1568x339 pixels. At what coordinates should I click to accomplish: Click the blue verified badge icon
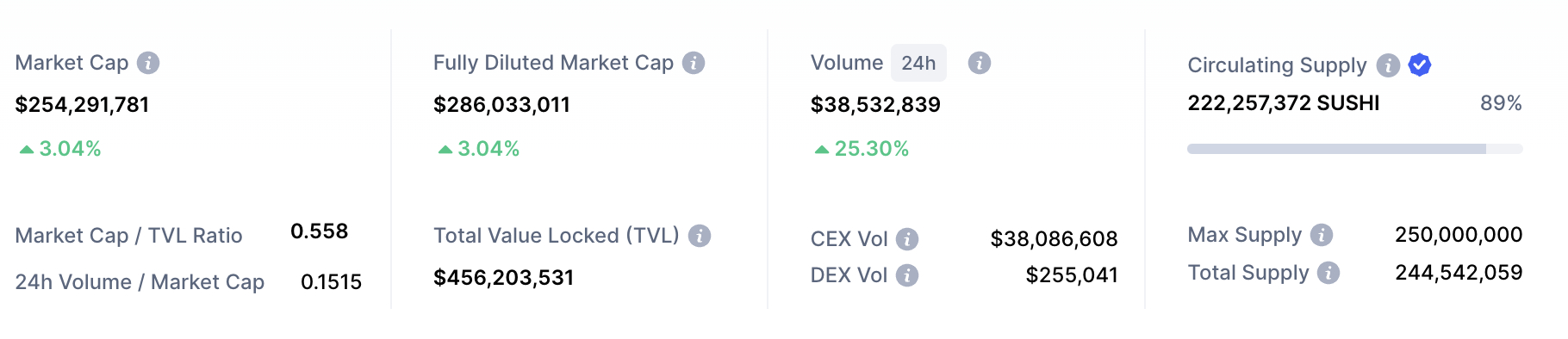pyautogui.click(x=1420, y=65)
